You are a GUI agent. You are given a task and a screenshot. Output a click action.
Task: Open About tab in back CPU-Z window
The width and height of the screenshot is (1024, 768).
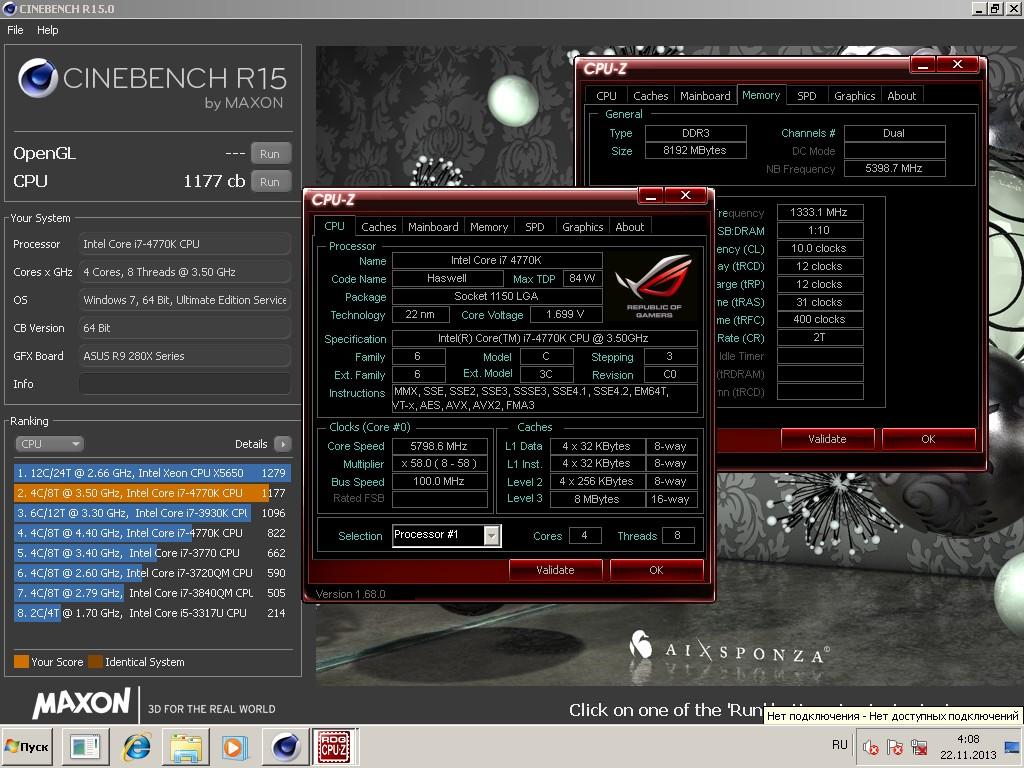(901, 96)
